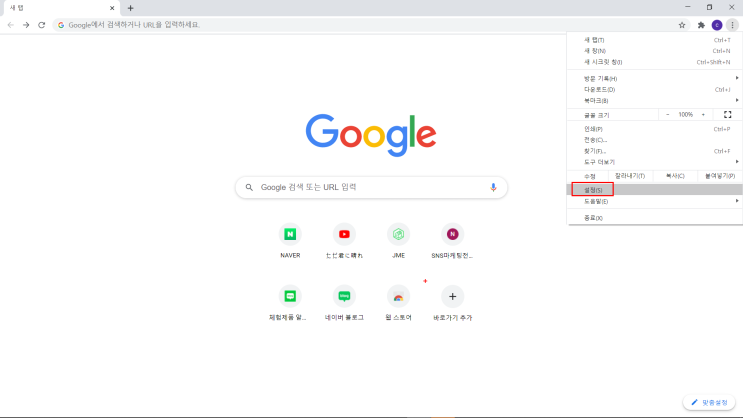
Task: Expand the 도구 더보기 submenu
Action: click(x=655, y=162)
